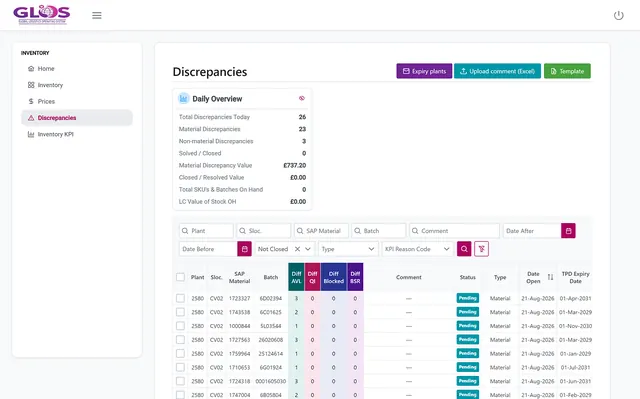Click Total Discrepancies Today label
The image size is (640, 399).
(214, 117)
